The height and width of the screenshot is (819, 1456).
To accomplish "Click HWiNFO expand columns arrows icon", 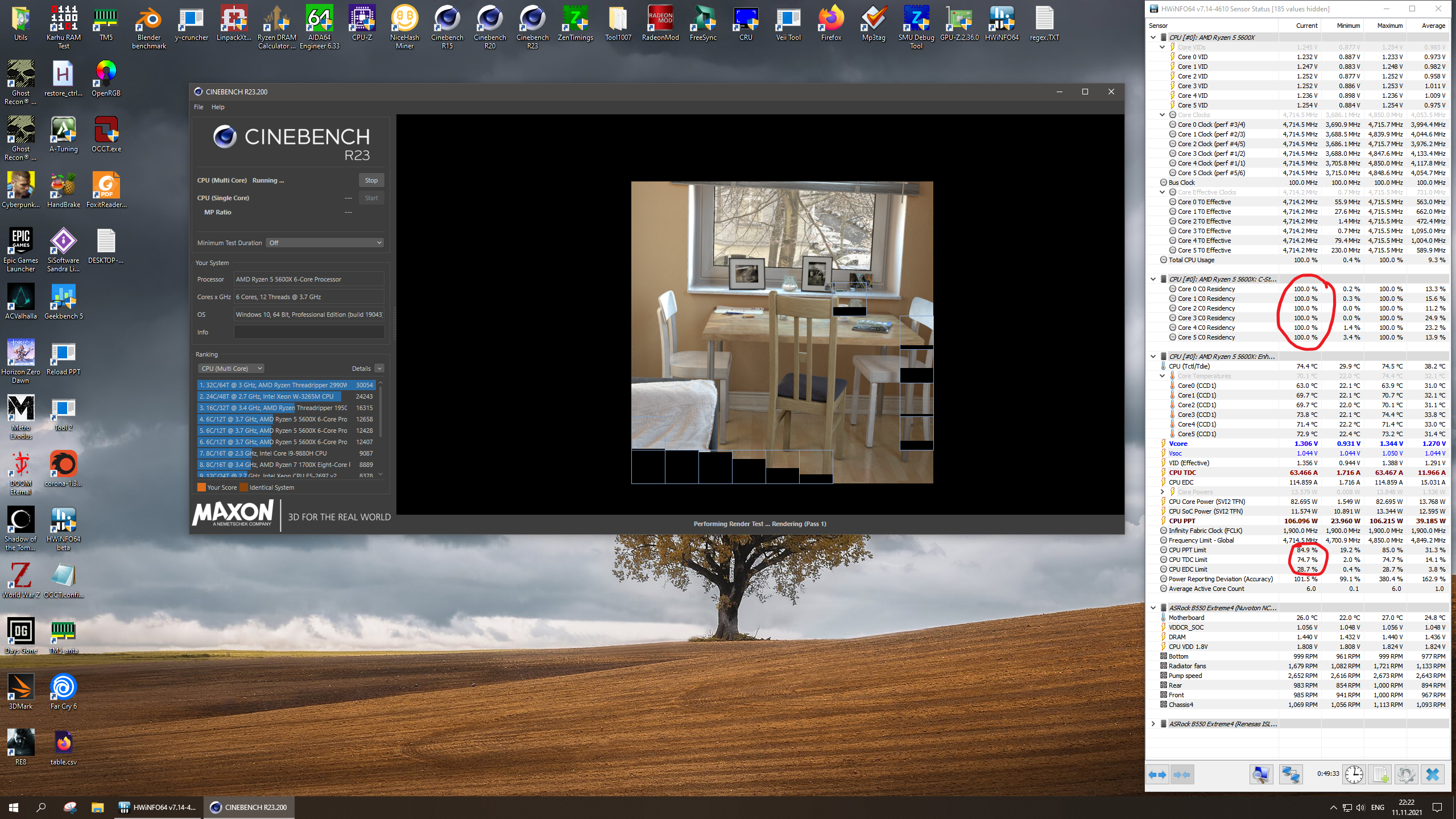I will [x=1157, y=775].
